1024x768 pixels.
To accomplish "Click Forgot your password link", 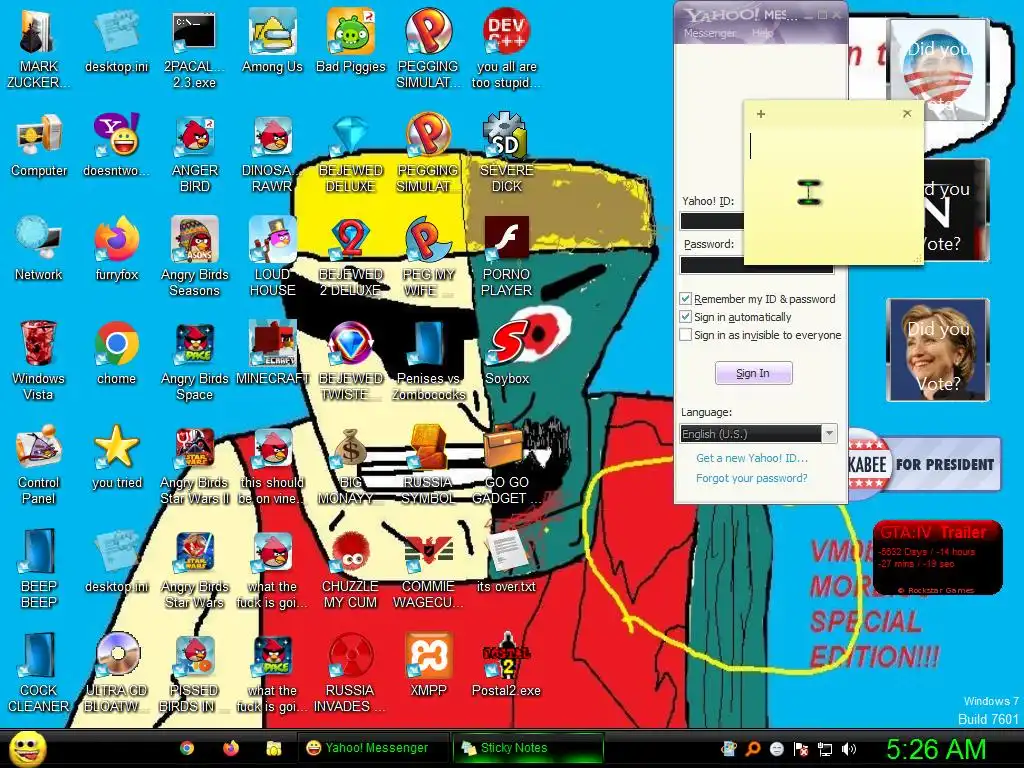I will coord(752,478).
